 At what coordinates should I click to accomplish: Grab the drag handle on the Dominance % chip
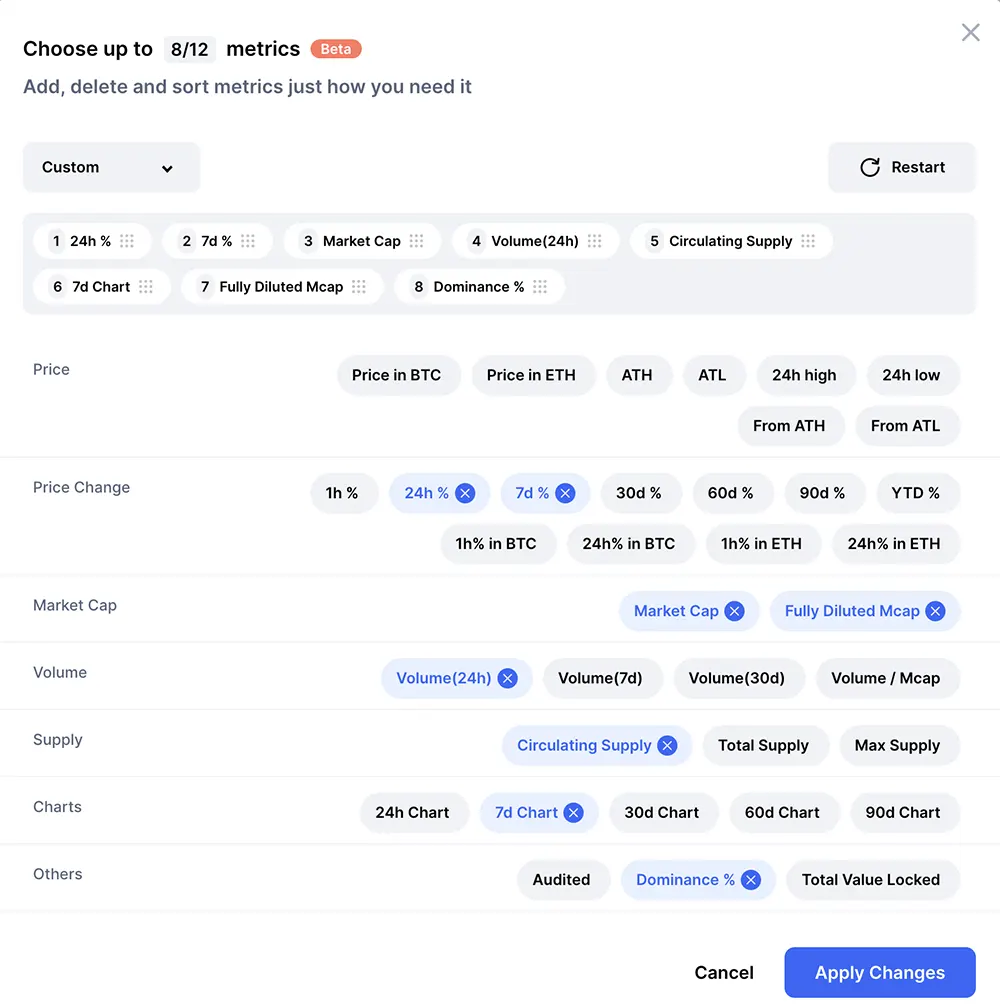(x=540, y=287)
